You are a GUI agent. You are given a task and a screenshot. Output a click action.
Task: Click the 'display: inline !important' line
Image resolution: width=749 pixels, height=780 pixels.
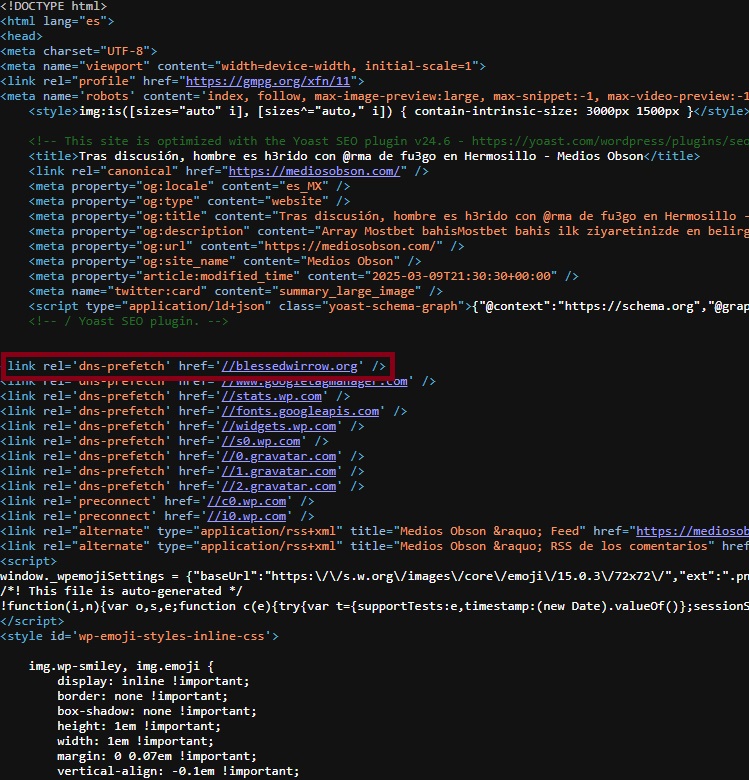pos(153,681)
